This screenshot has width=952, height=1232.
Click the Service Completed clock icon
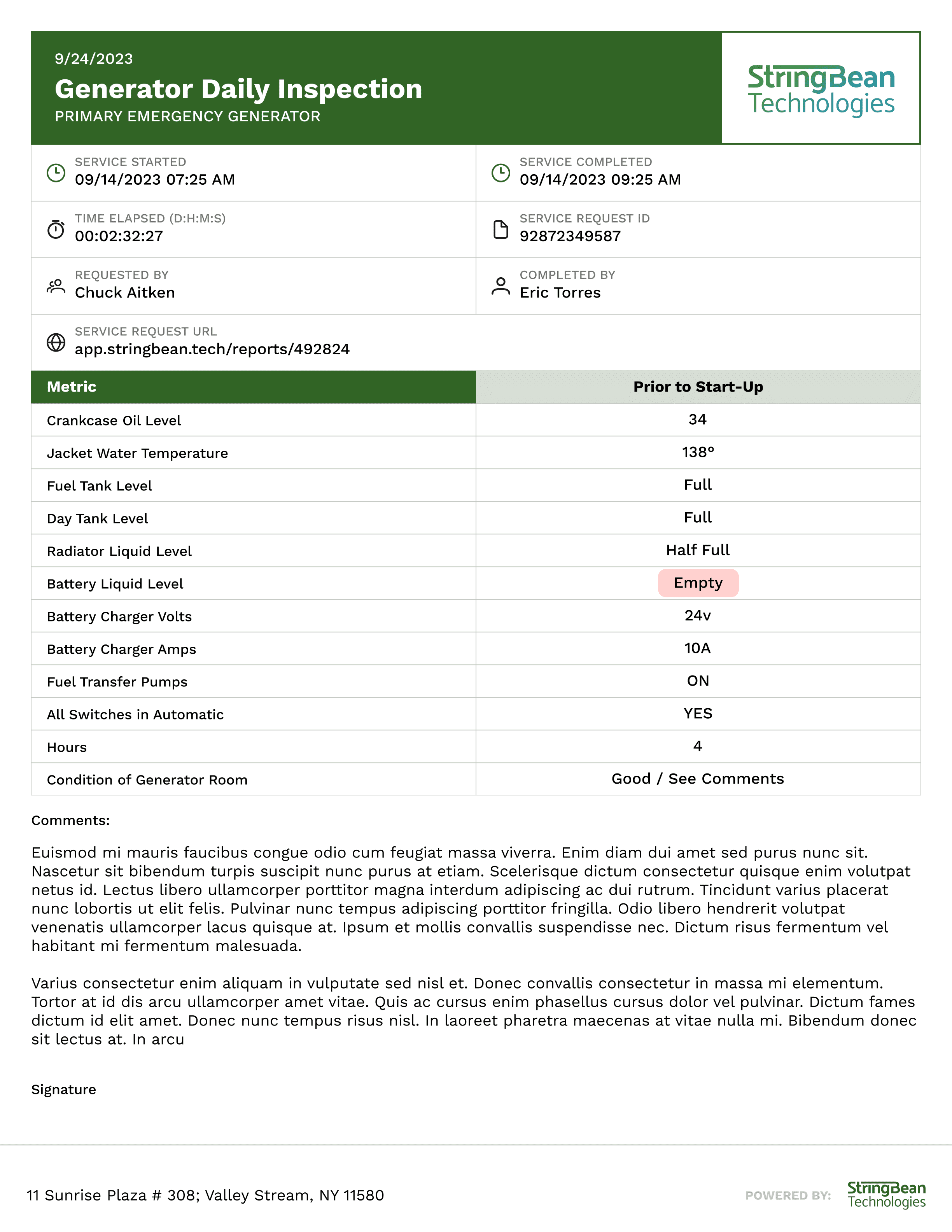[501, 173]
